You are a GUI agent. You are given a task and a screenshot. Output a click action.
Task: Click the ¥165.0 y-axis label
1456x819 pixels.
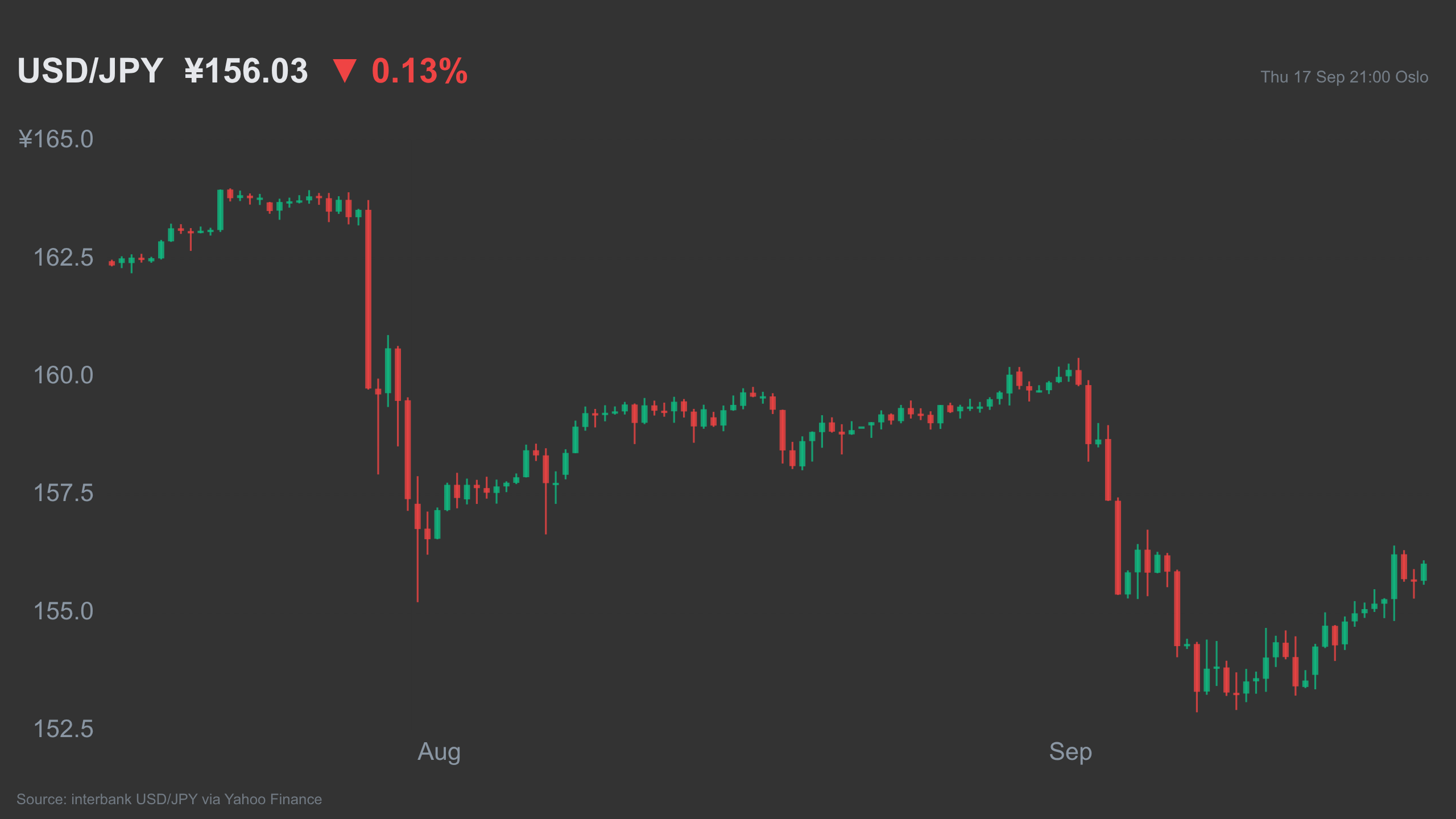[56, 139]
